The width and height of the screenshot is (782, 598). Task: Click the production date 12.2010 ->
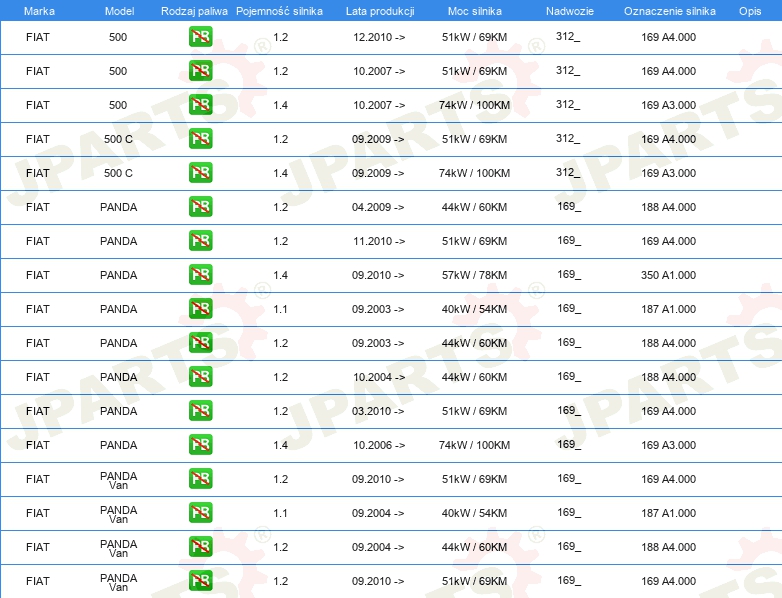pyautogui.click(x=379, y=37)
